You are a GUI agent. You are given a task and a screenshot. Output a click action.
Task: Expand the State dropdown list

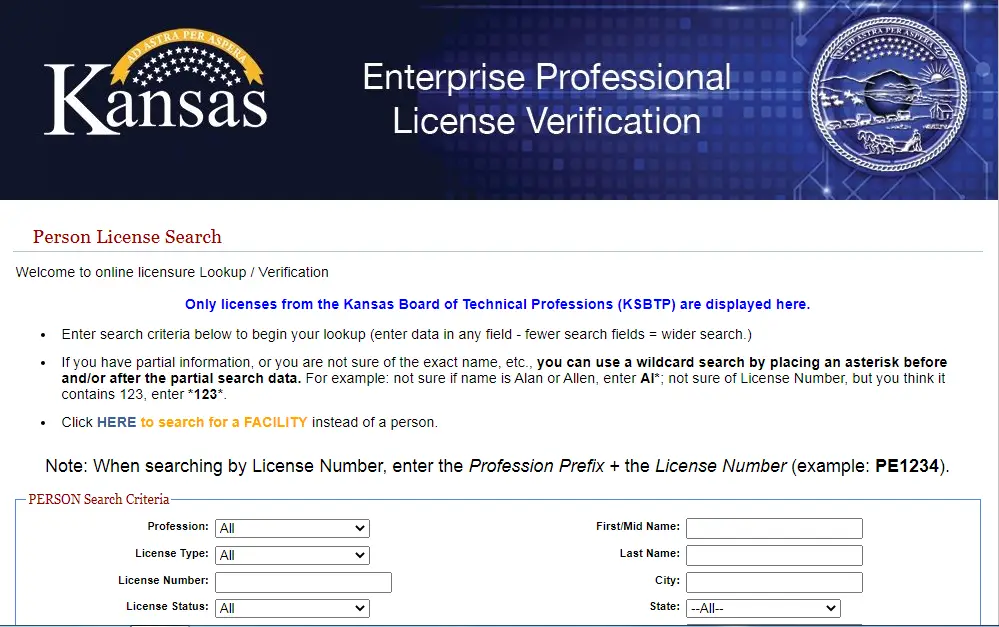(763, 608)
